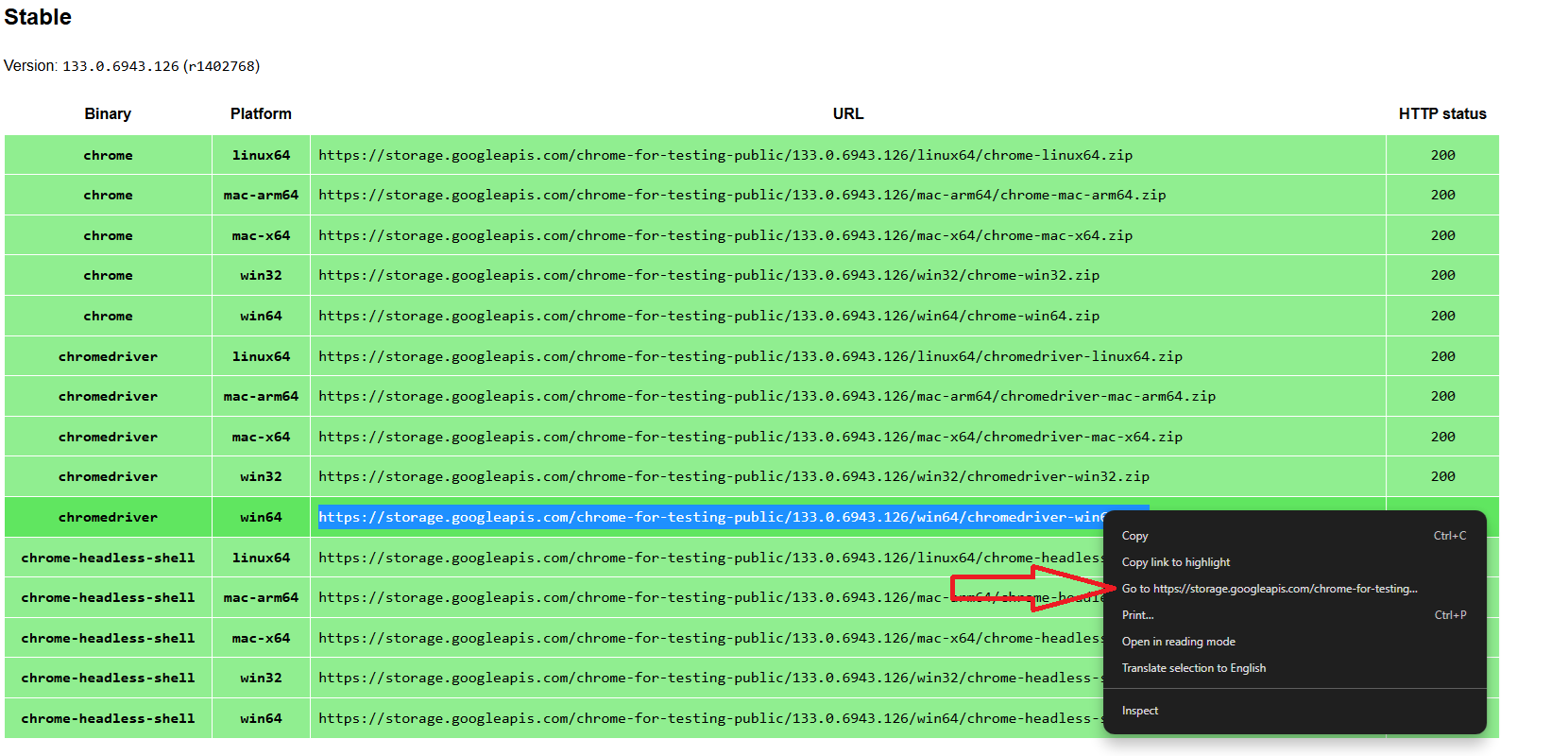Image resolution: width=1568 pixels, height=756 pixels.
Task: Select 'Go to https://storage.googleapis.com' menu entry
Action: [x=1269, y=589]
